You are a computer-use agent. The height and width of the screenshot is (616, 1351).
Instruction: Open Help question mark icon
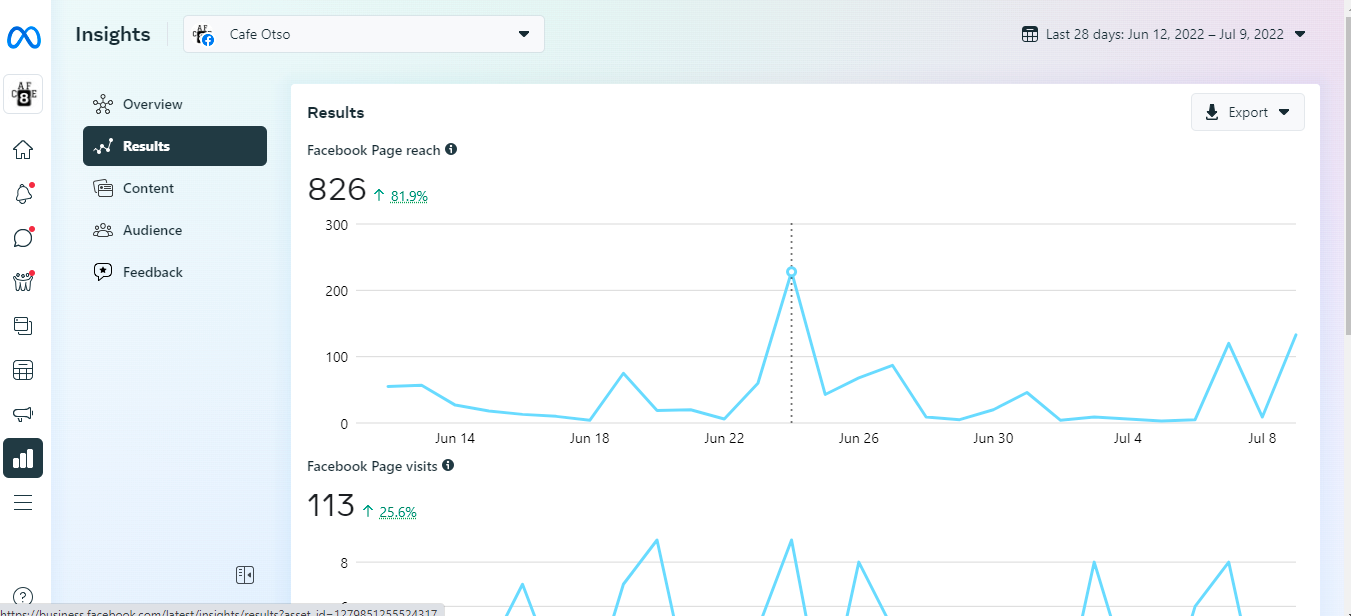(23, 596)
